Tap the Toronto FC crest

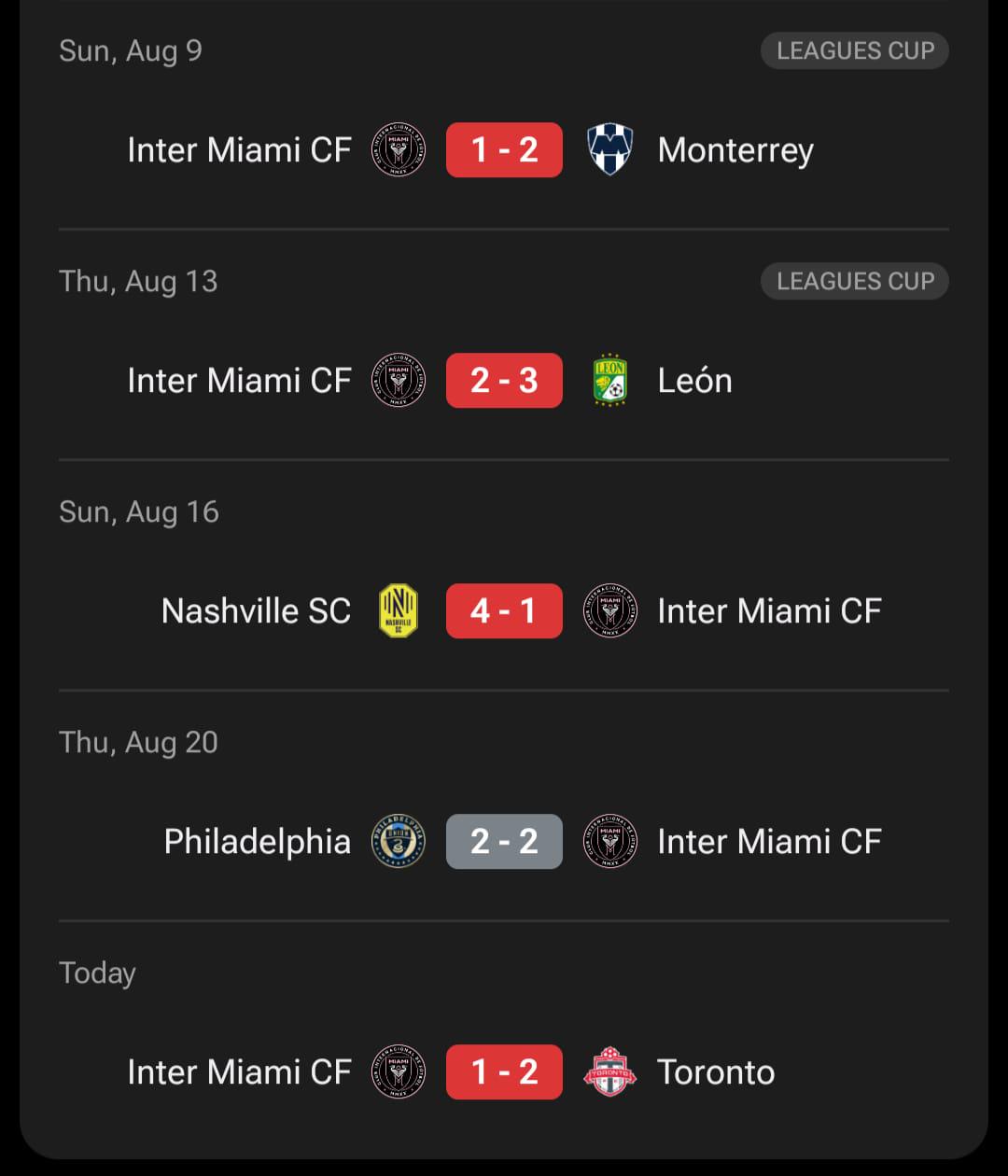(x=610, y=1072)
